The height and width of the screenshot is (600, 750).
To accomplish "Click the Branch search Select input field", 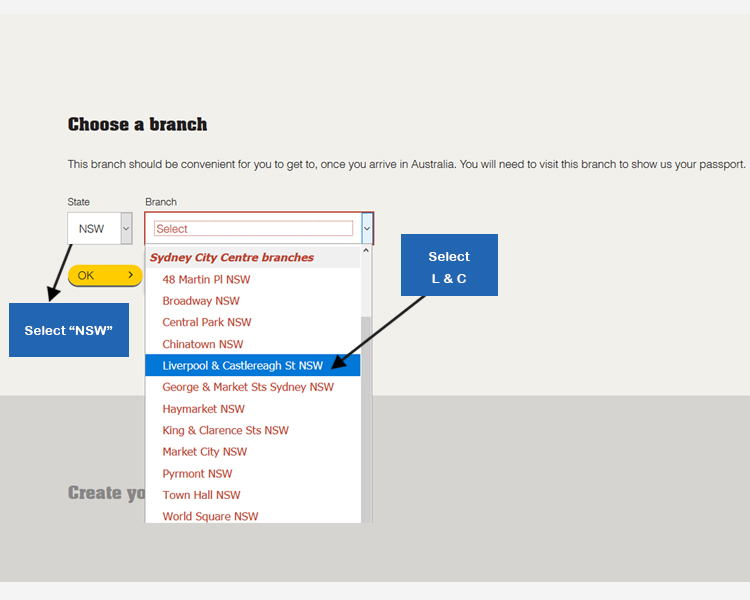I will tap(253, 229).
